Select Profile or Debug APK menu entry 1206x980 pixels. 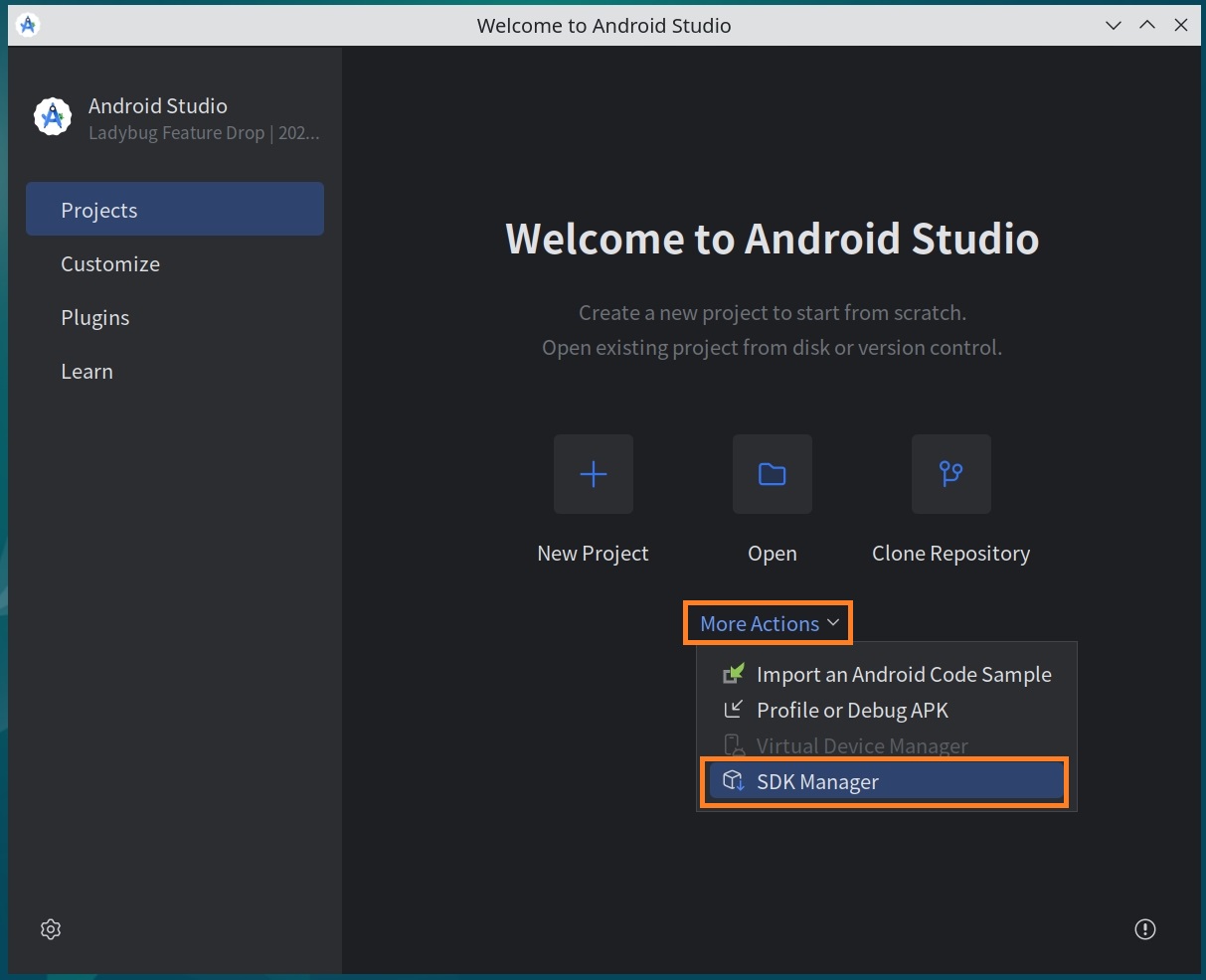(x=852, y=710)
